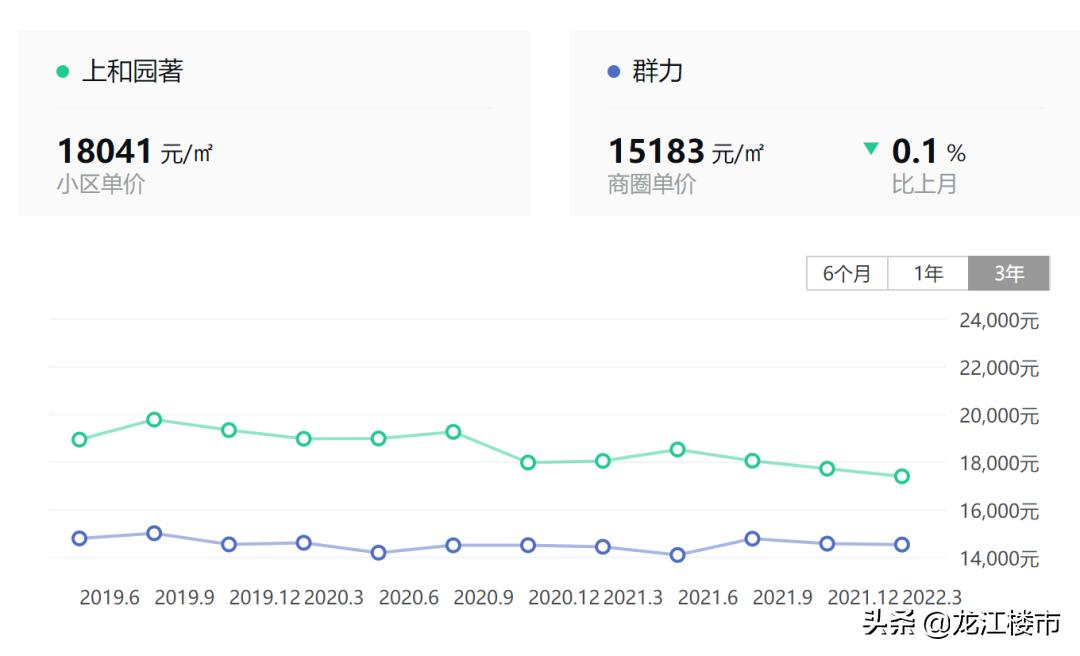Select the 6个月 time range tab
1080x656 pixels.
click(x=847, y=273)
